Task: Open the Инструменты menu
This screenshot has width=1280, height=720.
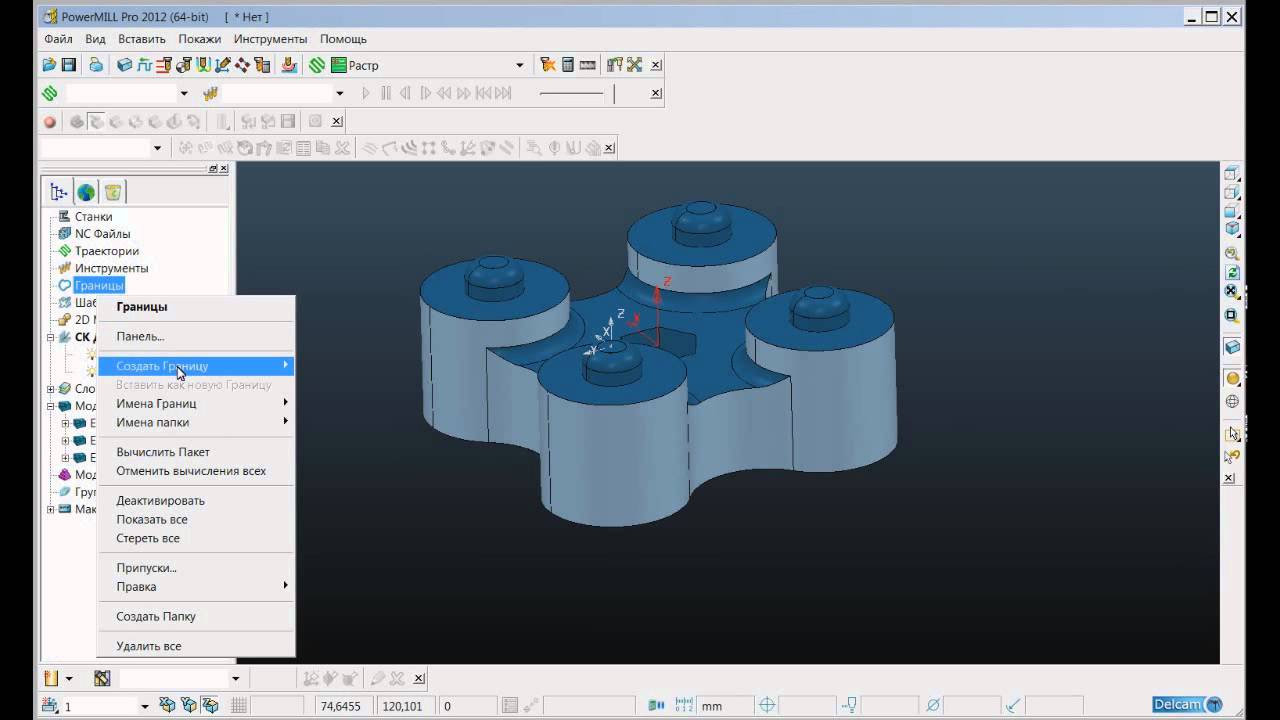Action: pyautogui.click(x=270, y=39)
